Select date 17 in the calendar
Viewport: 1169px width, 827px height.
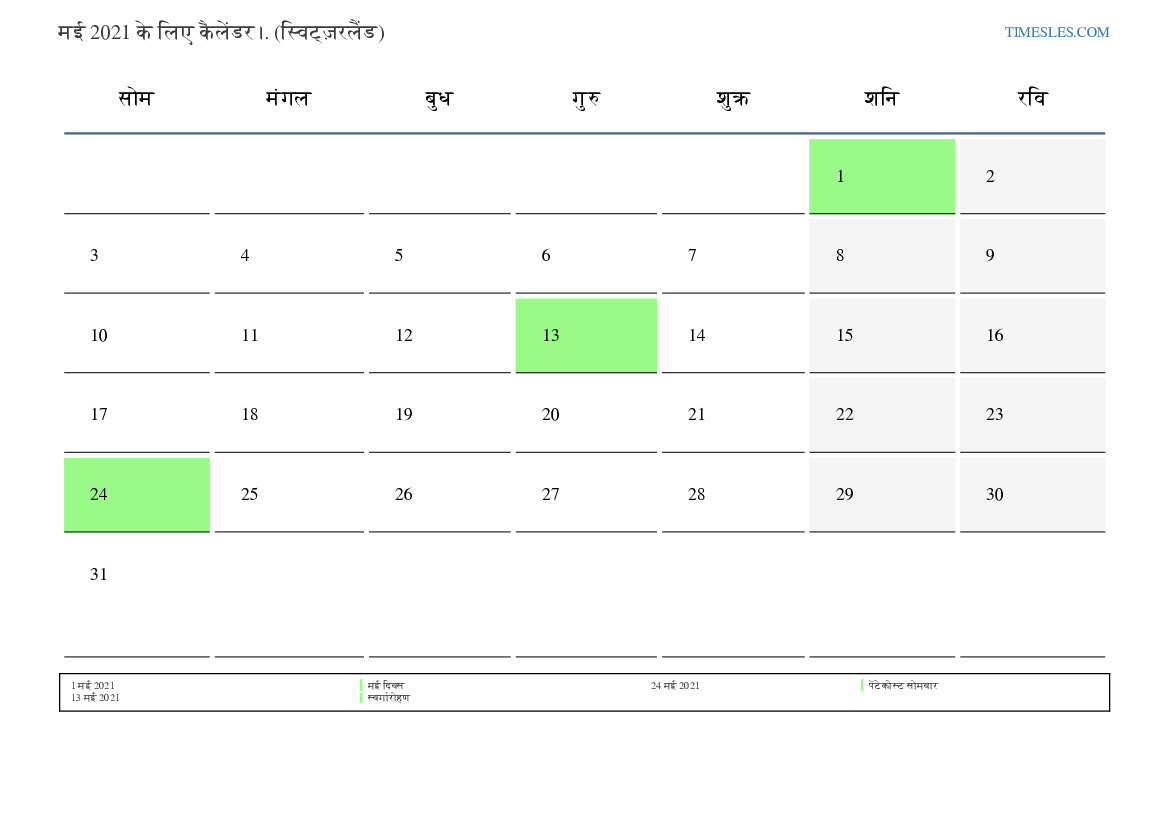click(x=136, y=415)
